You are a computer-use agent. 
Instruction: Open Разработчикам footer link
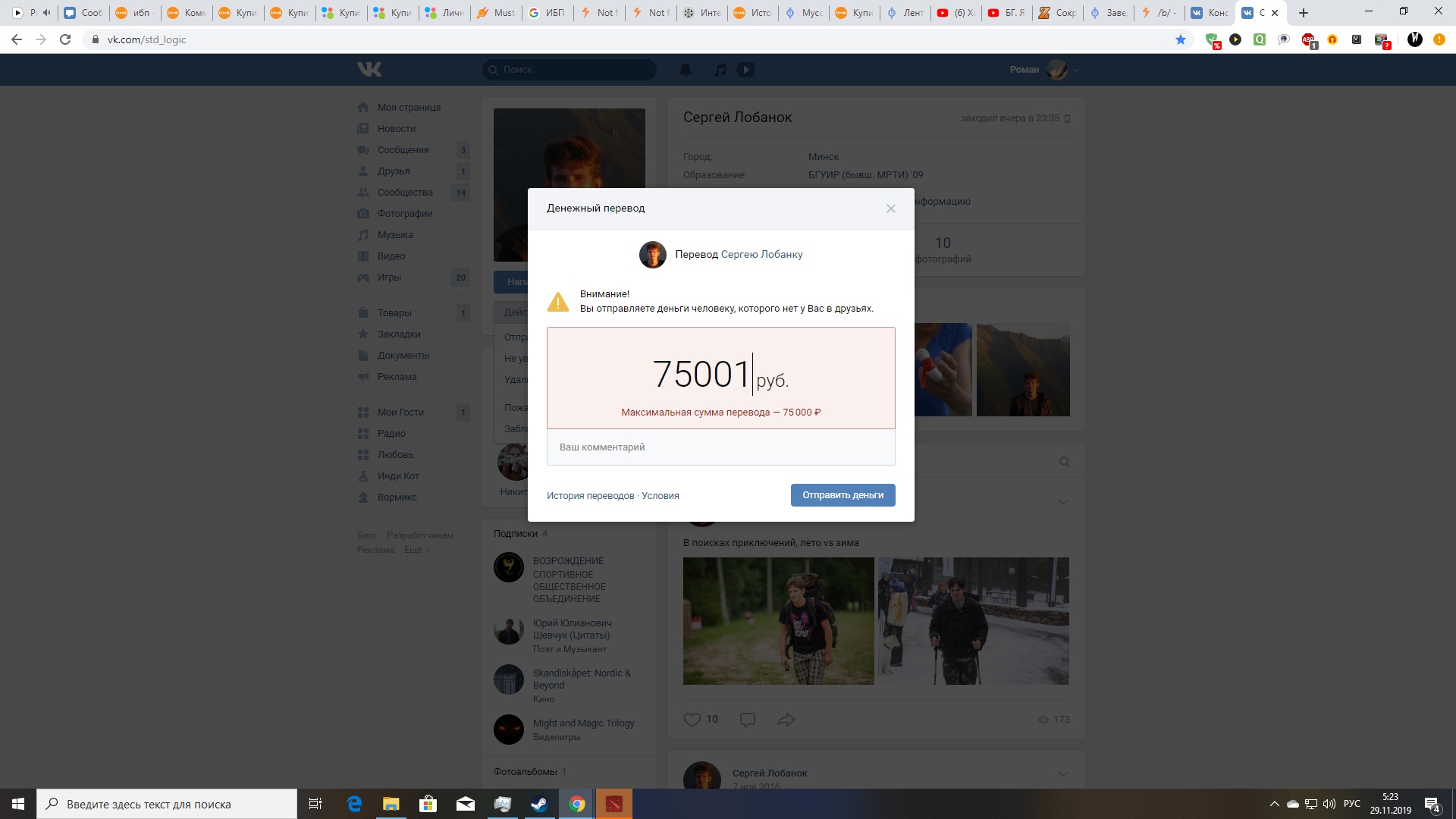[420, 535]
